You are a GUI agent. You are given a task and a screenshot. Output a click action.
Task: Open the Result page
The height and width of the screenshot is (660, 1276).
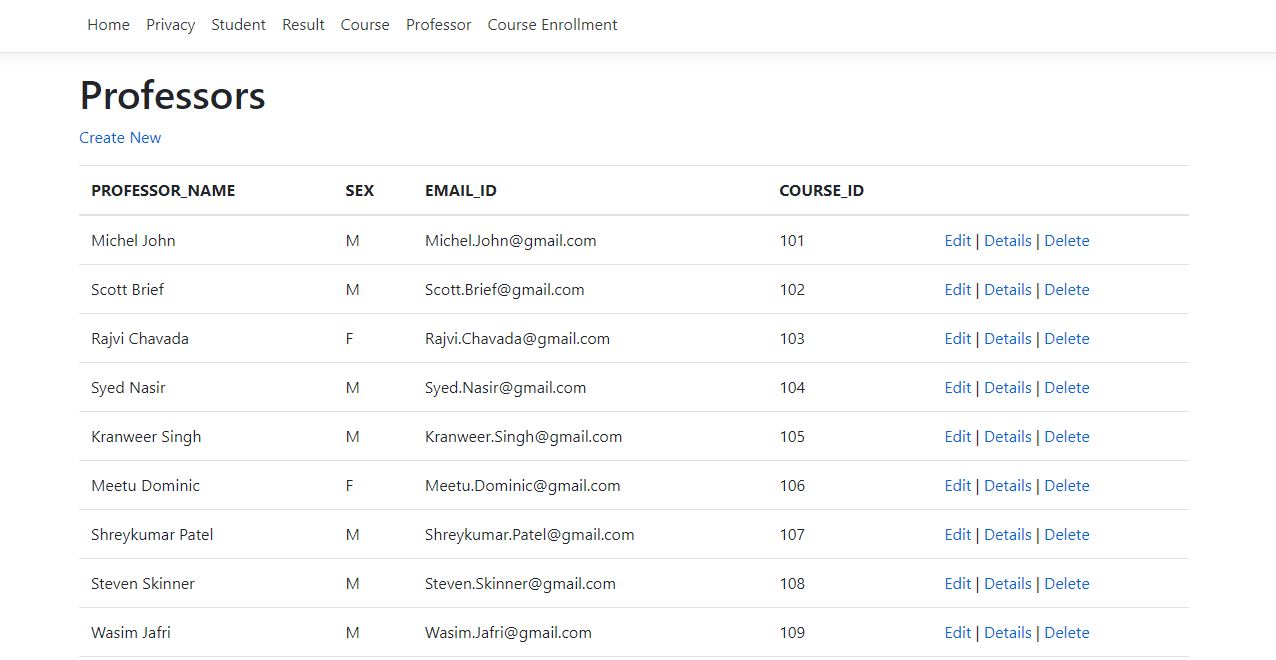tap(302, 24)
